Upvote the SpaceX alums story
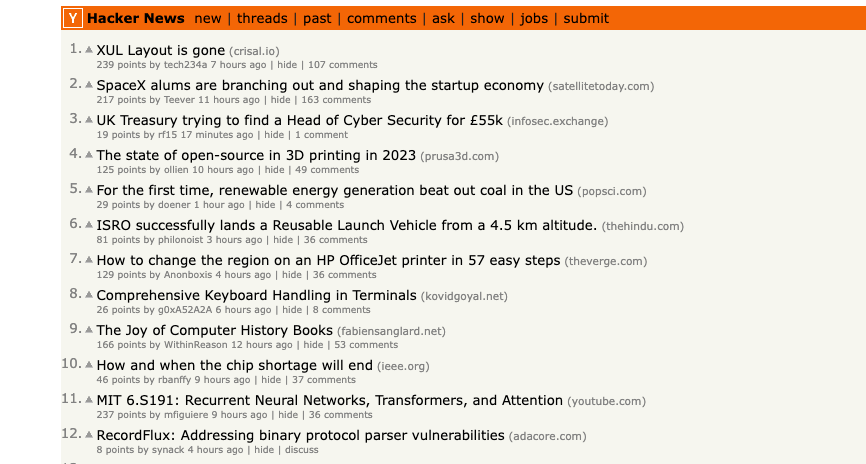This screenshot has height=464, width=866. [89, 85]
